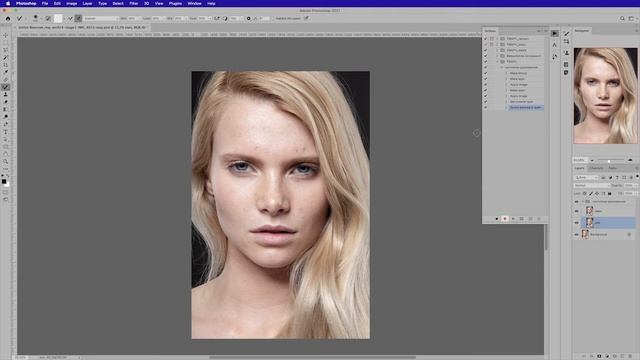Open the layer blend mode dropdown

(x=592, y=185)
